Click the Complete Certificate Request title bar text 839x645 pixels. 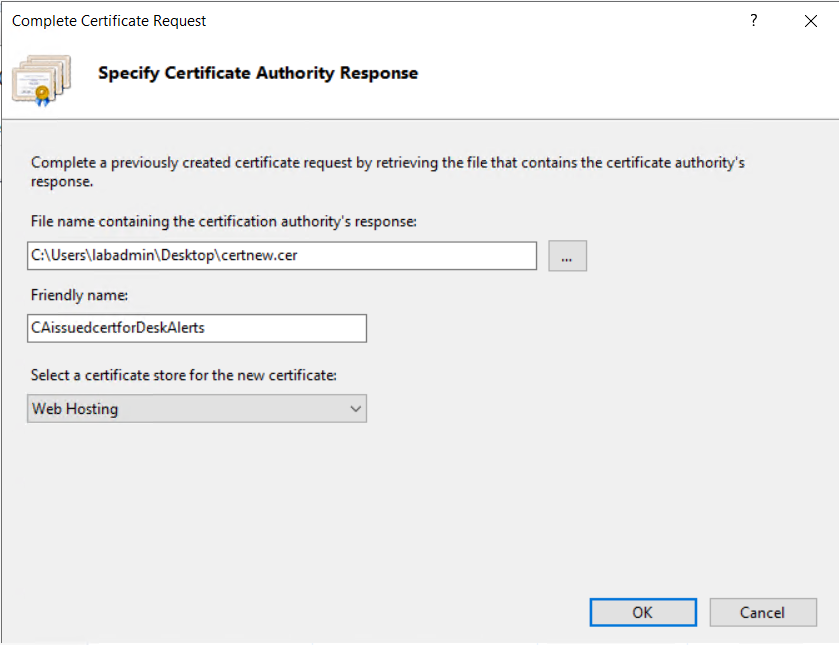pyautogui.click(x=109, y=21)
